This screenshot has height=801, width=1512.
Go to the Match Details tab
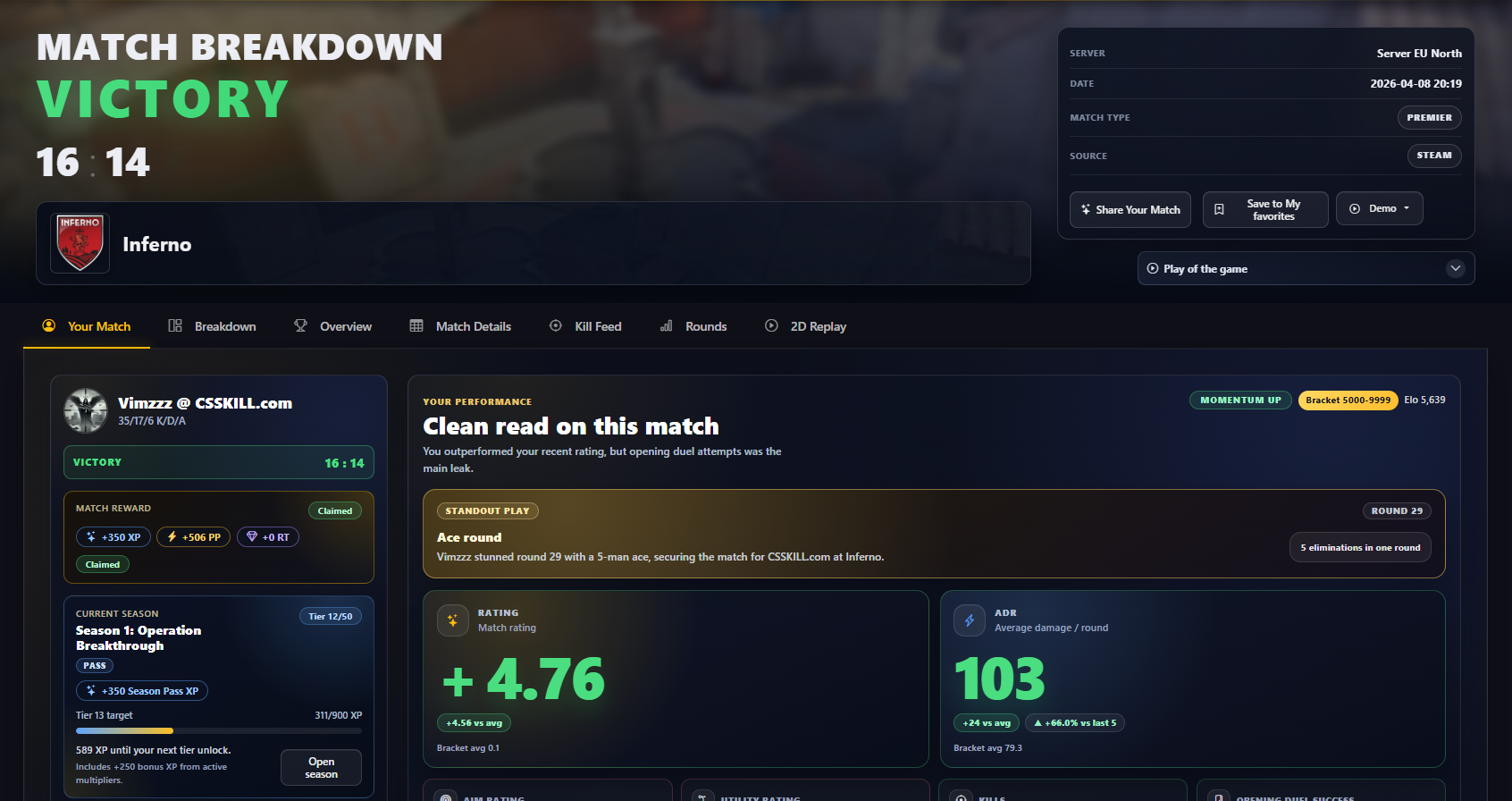460,326
